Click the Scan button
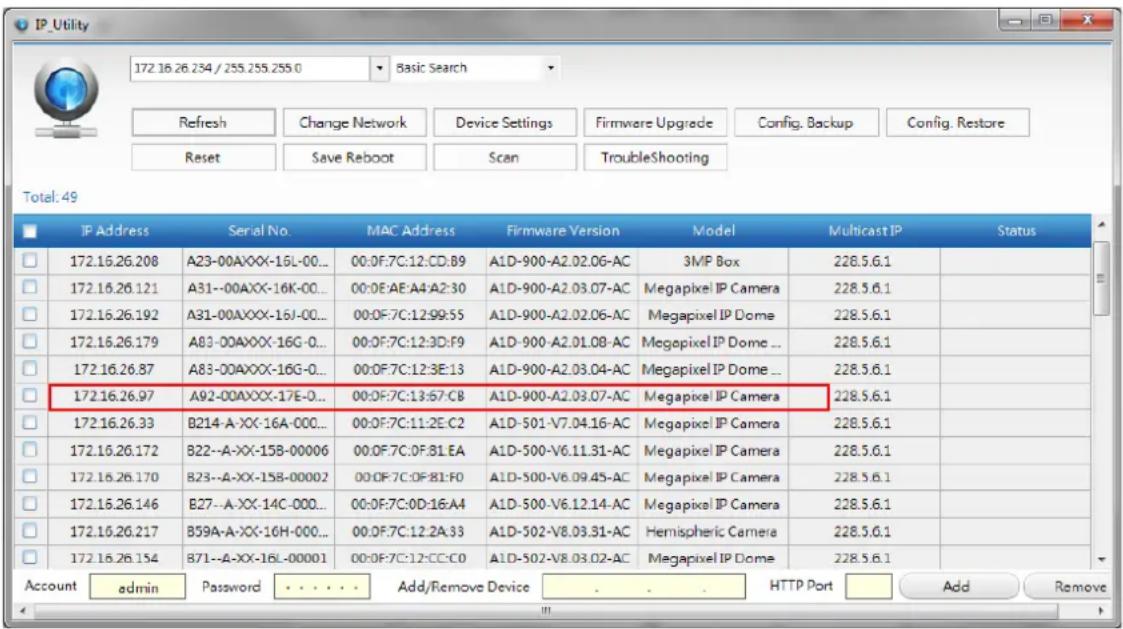This screenshot has height=629, width=1123. click(504, 158)
